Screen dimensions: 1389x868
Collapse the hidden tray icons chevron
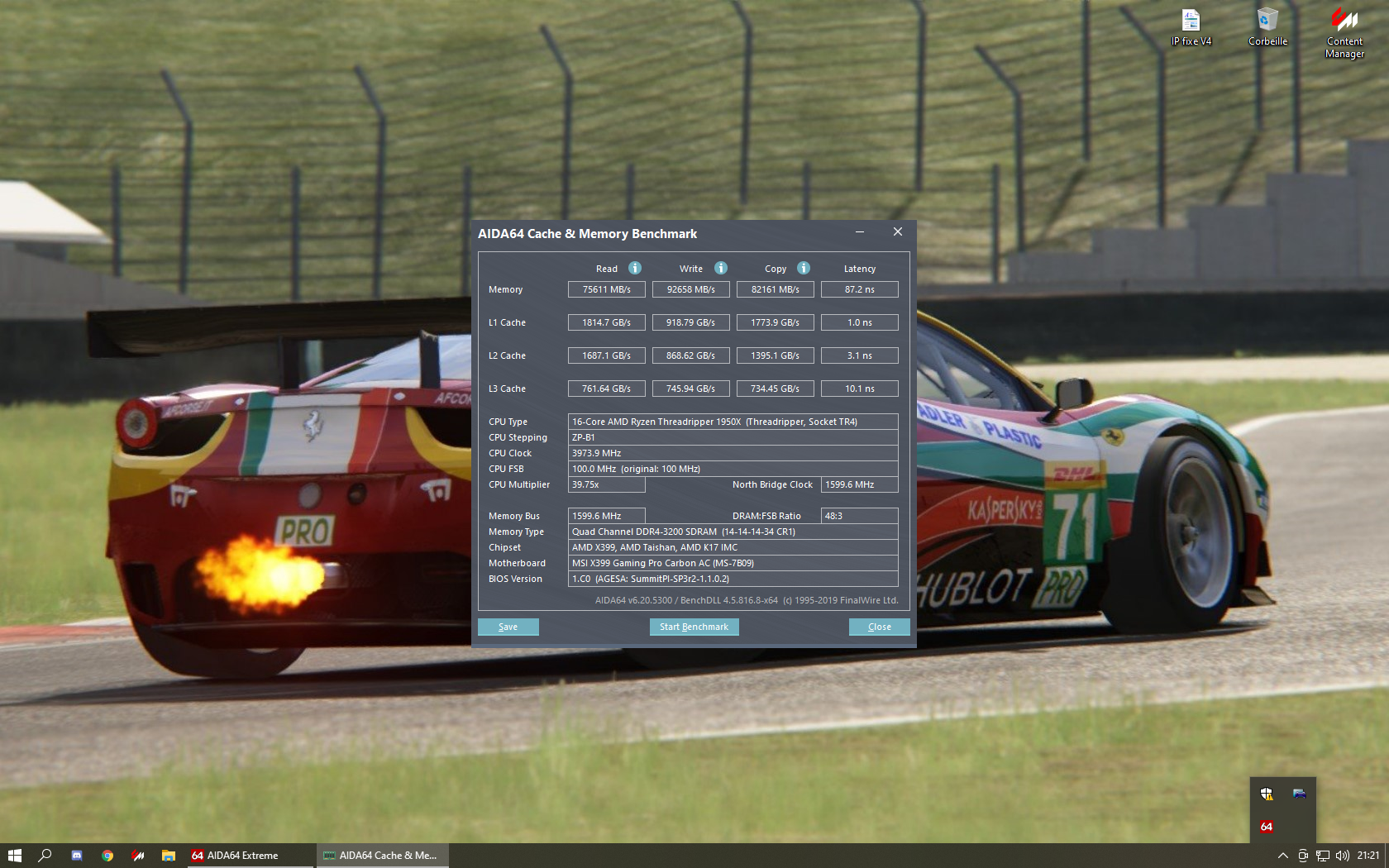tap(1282, 856)
